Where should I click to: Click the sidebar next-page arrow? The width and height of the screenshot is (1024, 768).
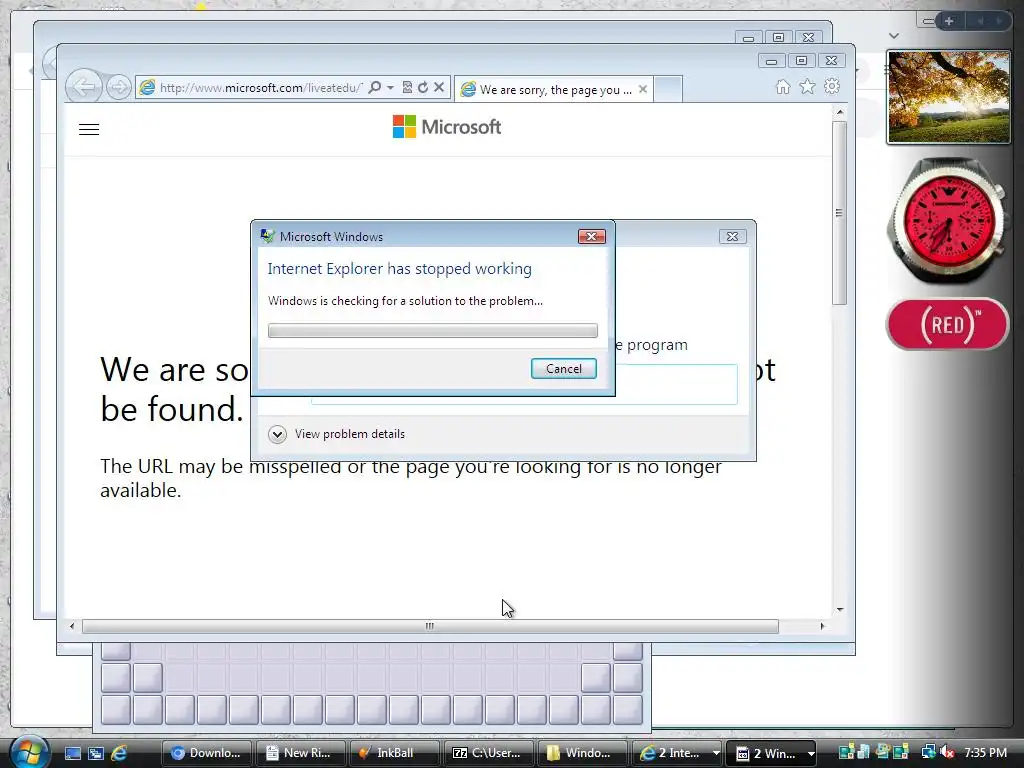click(x=999, y=22)
